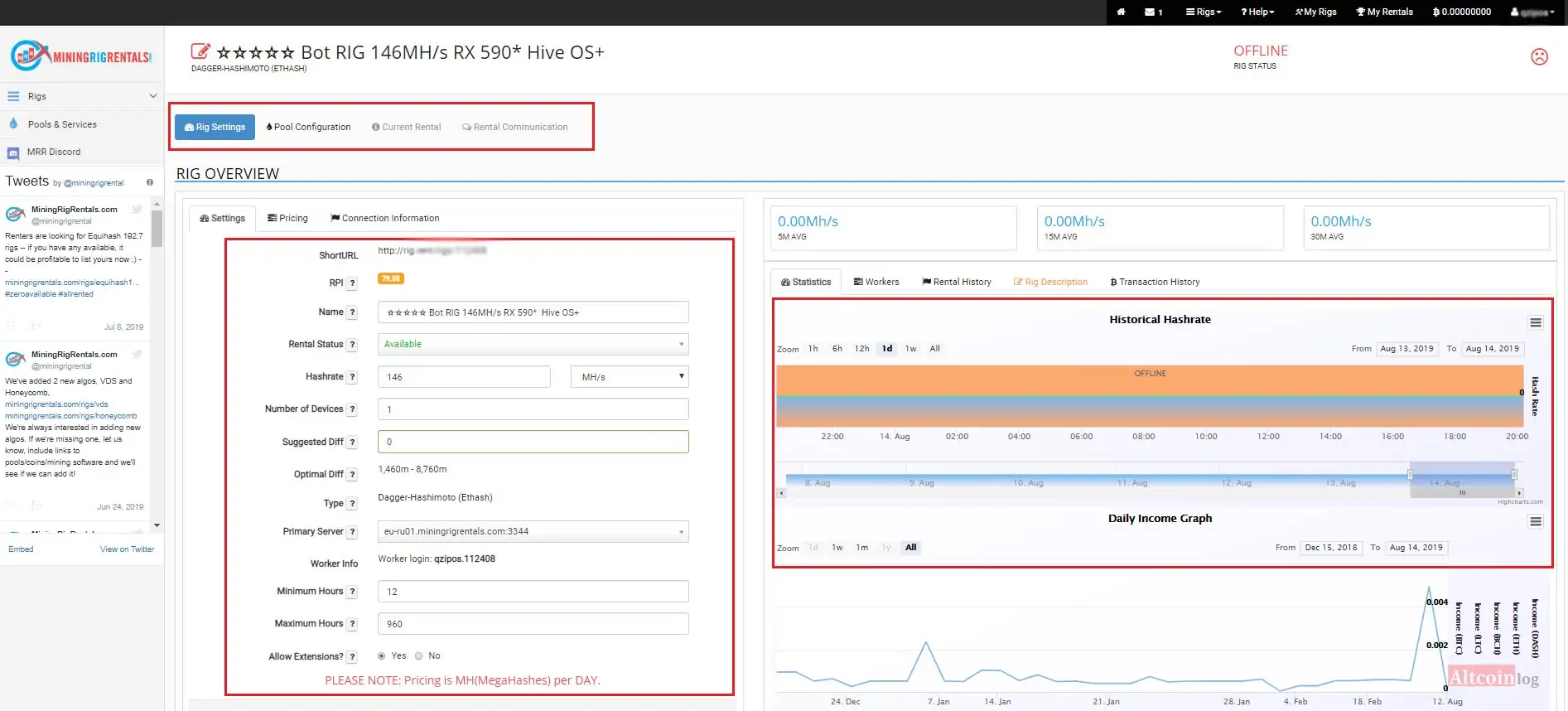Screen dimensions: 1568x711
Task: Click the sad face rig status icon
Action: (1539, 56)
